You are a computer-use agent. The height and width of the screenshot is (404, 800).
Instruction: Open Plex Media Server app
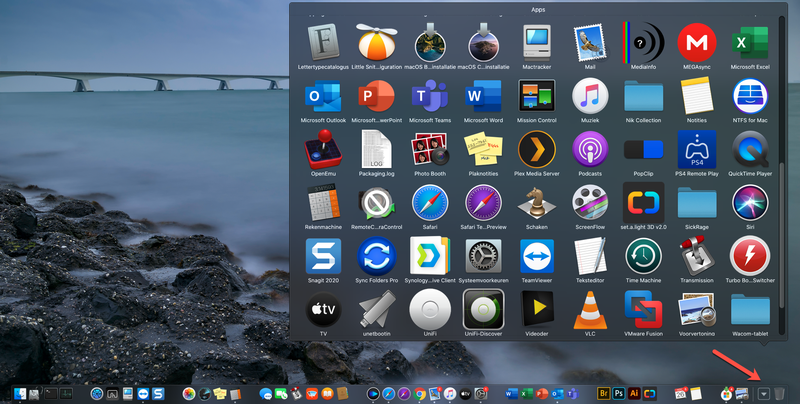coord(537,150)
